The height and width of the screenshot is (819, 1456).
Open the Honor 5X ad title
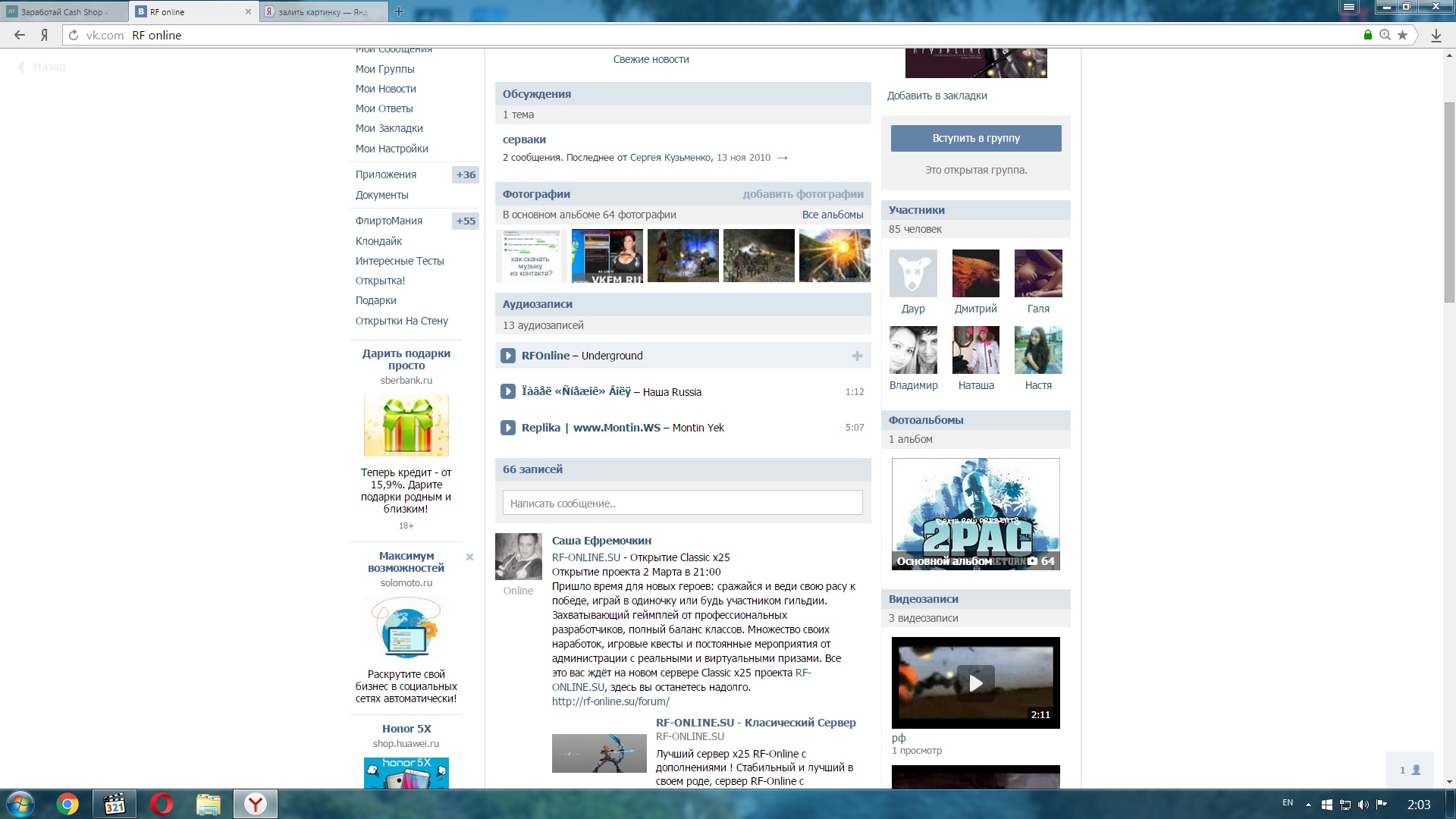coord(406,729)
